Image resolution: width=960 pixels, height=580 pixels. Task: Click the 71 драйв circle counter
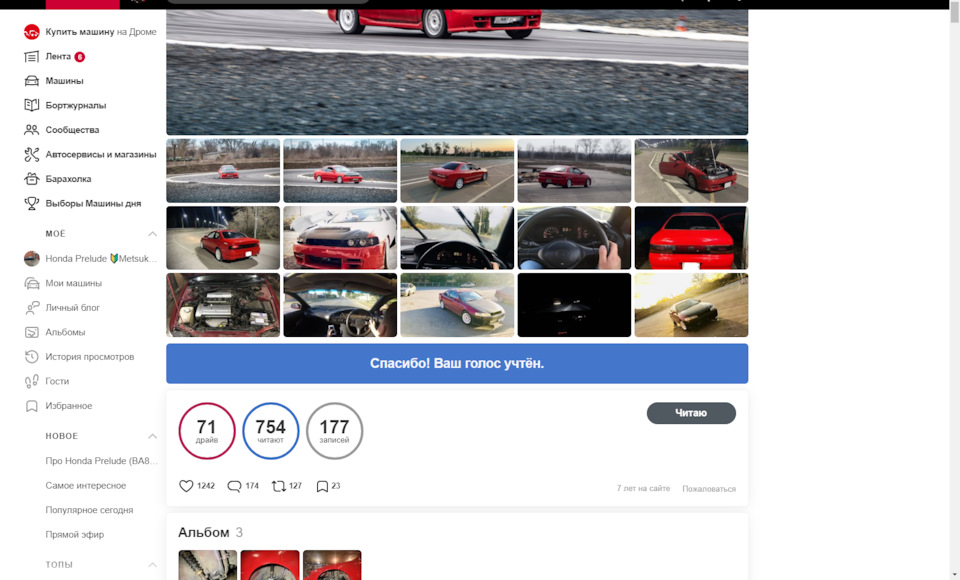(207, 431)
